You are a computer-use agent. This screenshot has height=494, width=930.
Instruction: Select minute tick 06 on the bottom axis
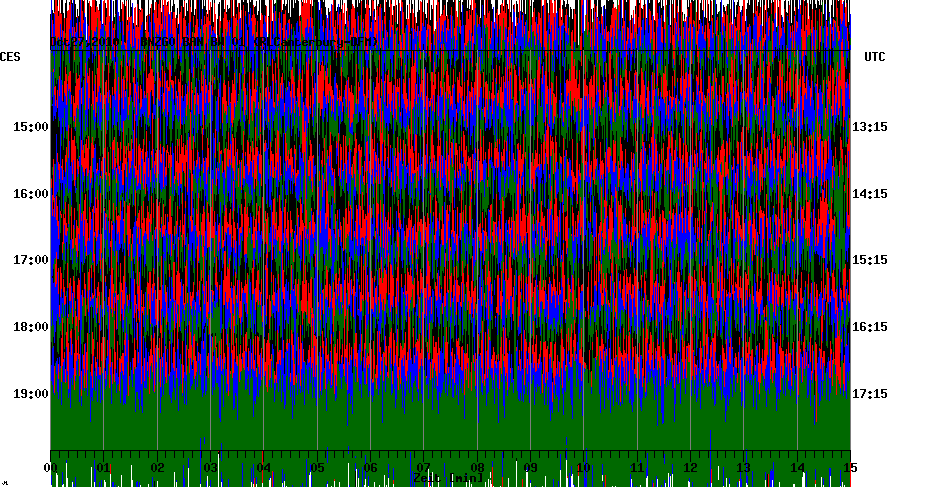[x=370, y=468]
